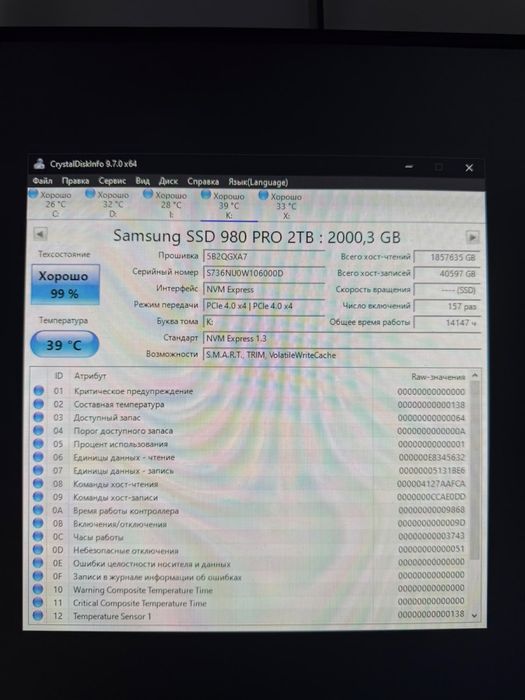The image size is (525, 700).
Task: Go to next disk with right arrow
Action: (472, 237)
